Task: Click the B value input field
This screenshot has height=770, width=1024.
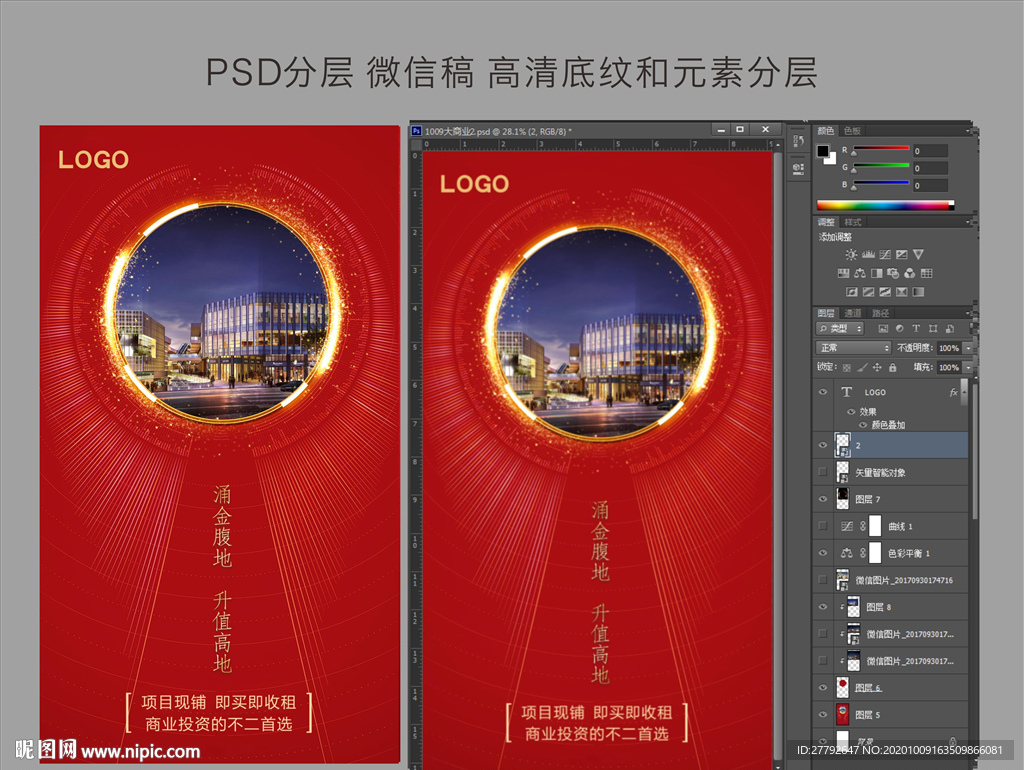Action: pyautogui.click(x=930, y=185)
